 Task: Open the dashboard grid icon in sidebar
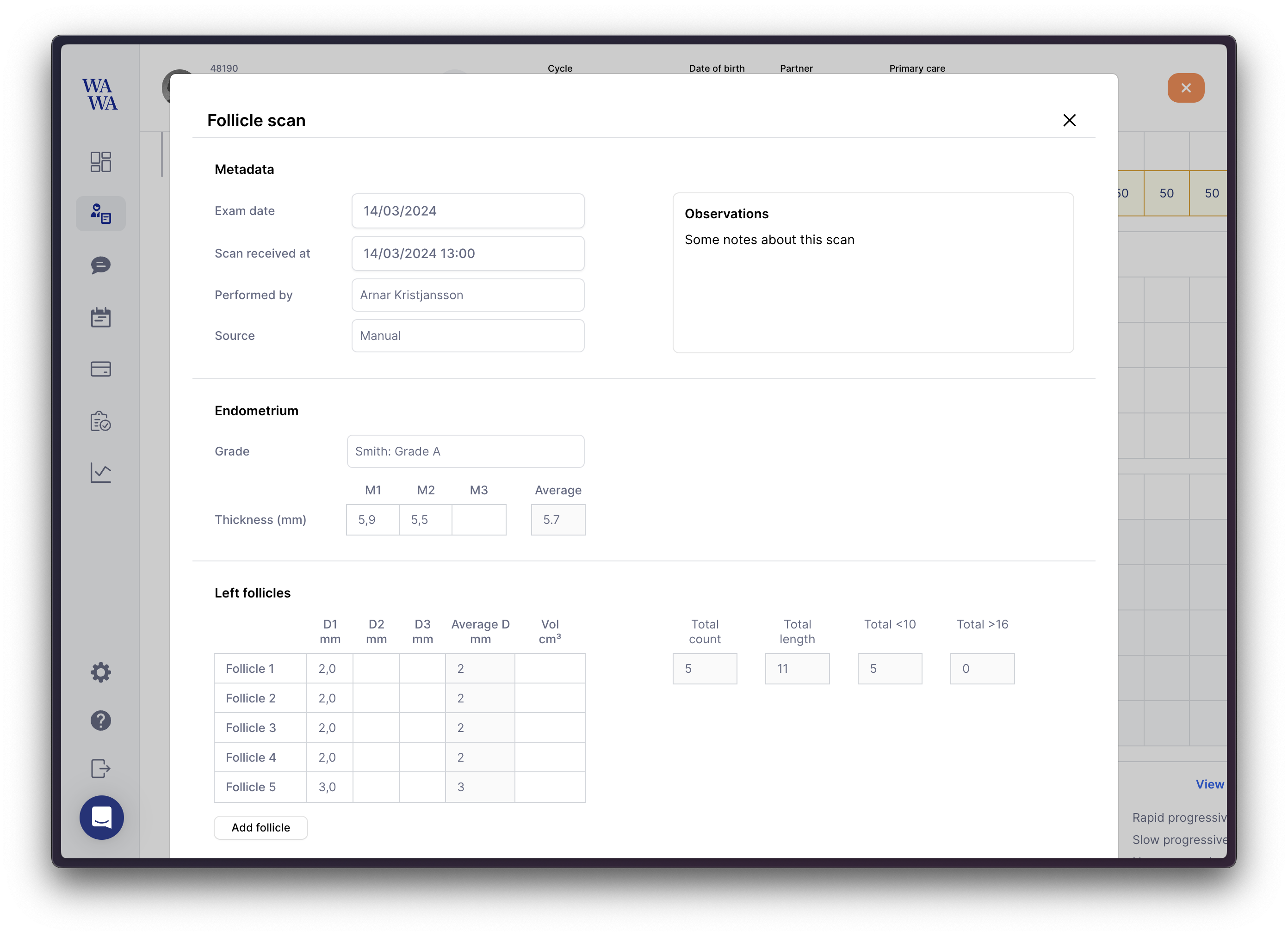click(100, 162)
